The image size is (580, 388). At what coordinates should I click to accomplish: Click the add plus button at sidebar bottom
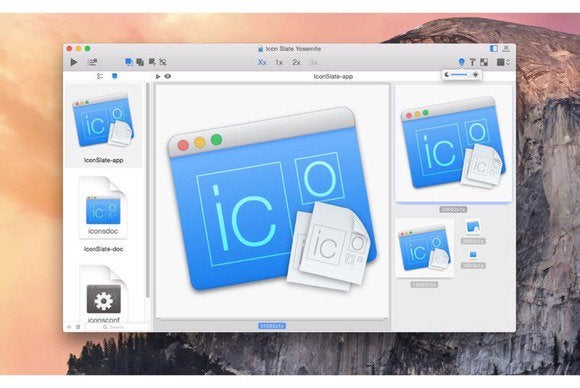(x=69, y=327)
